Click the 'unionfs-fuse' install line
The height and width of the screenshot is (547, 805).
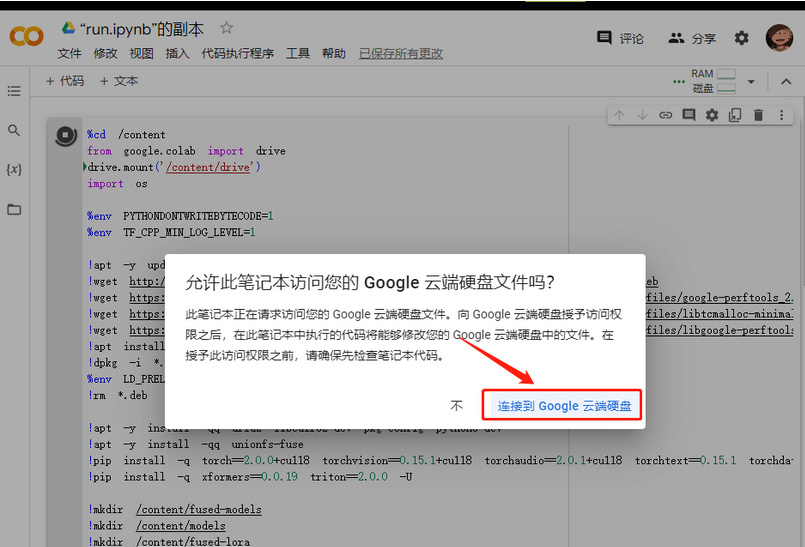196,444
